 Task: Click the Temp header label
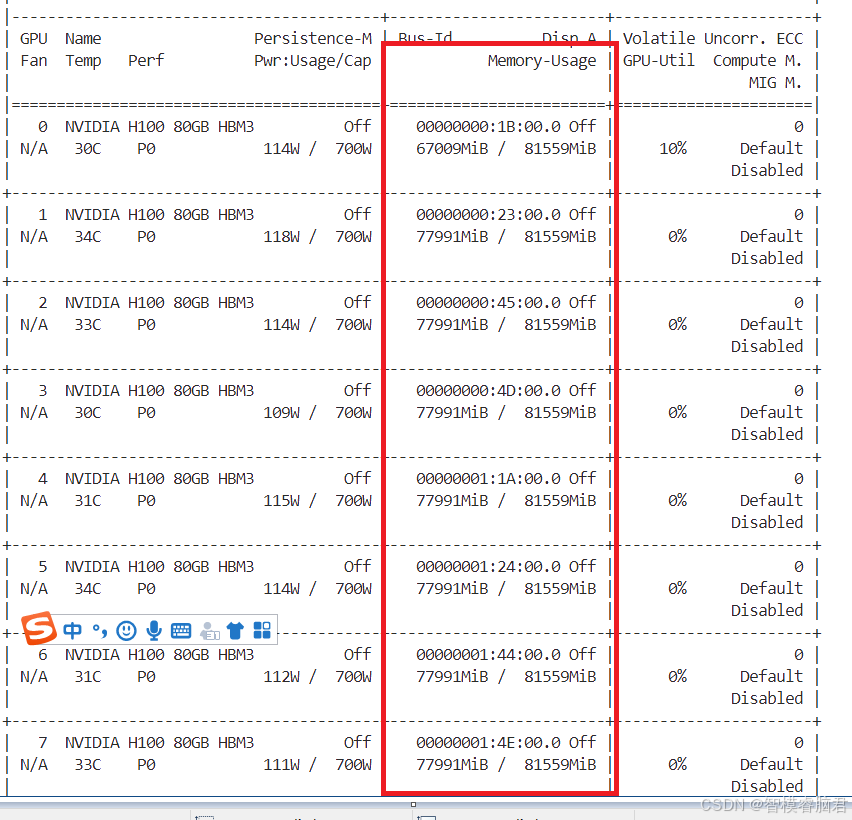pyautogui.click(x=83, y=61)
